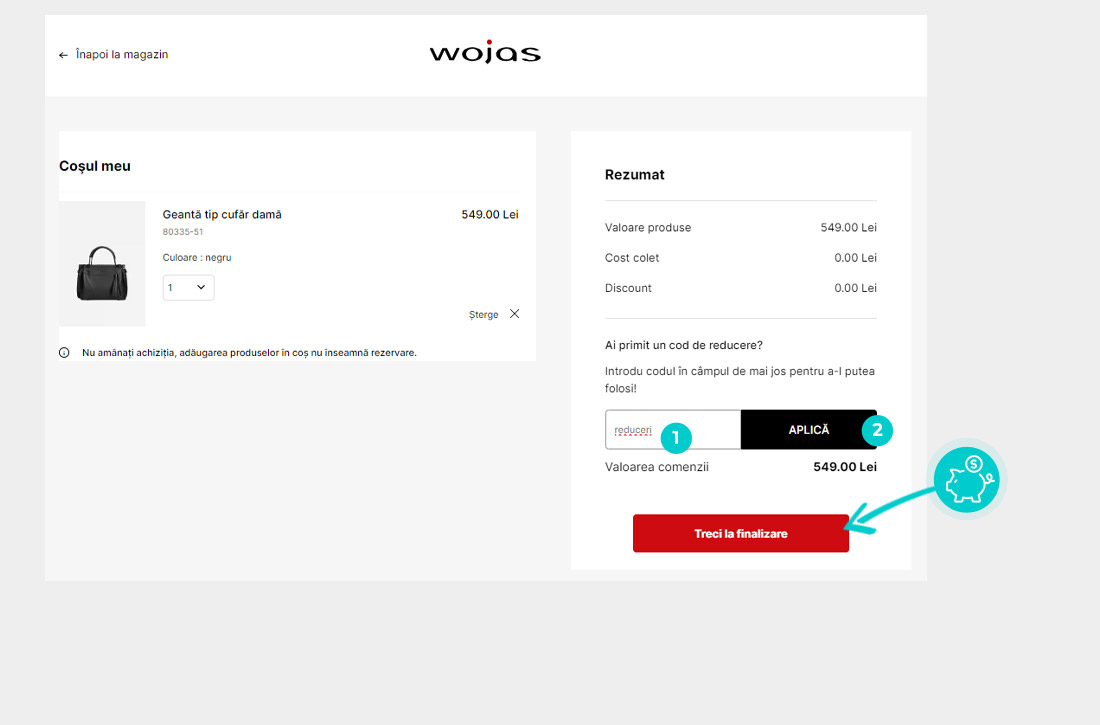
Task: Click the Șterge remove link
Action: click(x=483, y=315)
